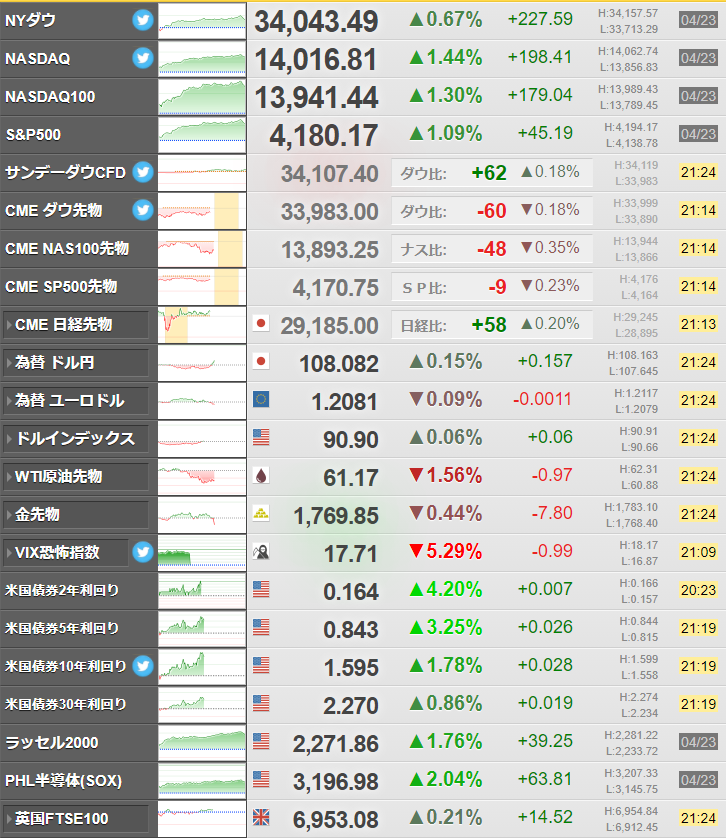Click the US flag on 米国債券2年利回り row

click(x=261, y=589)
